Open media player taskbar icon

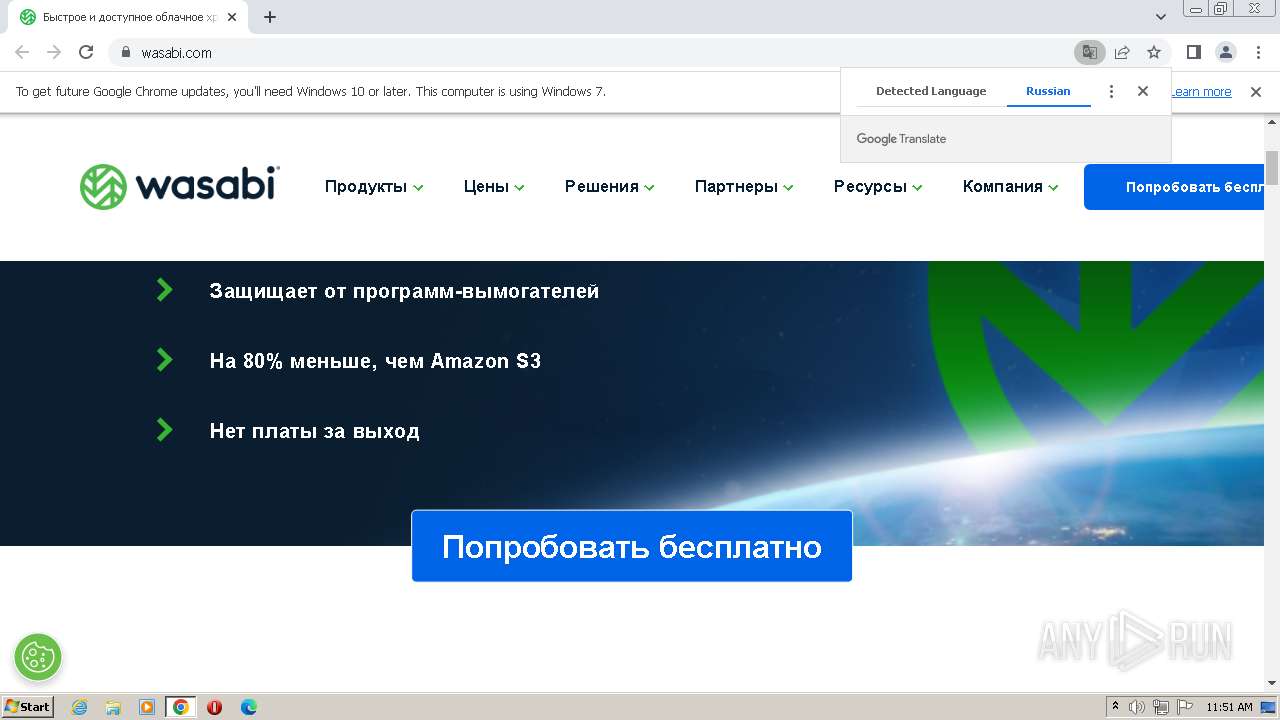pyautogui.click(x=147, y=707)
